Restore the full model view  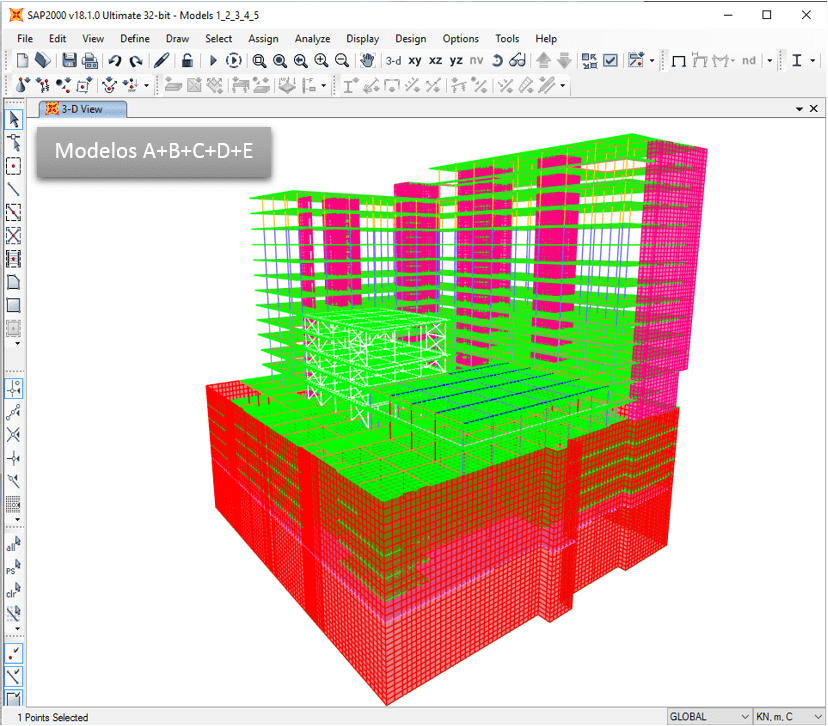279,61
